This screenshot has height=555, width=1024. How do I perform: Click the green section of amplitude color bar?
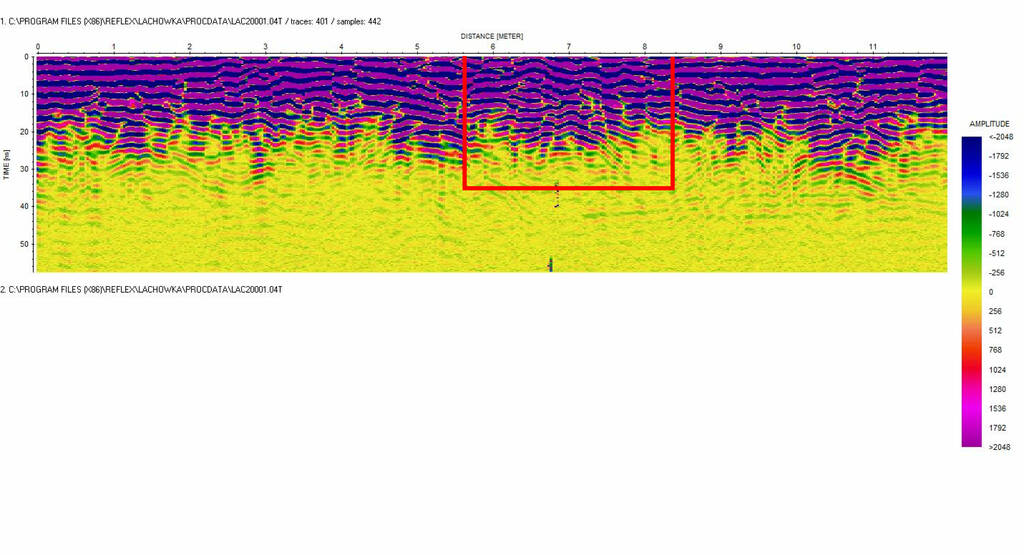coord(971,225)
